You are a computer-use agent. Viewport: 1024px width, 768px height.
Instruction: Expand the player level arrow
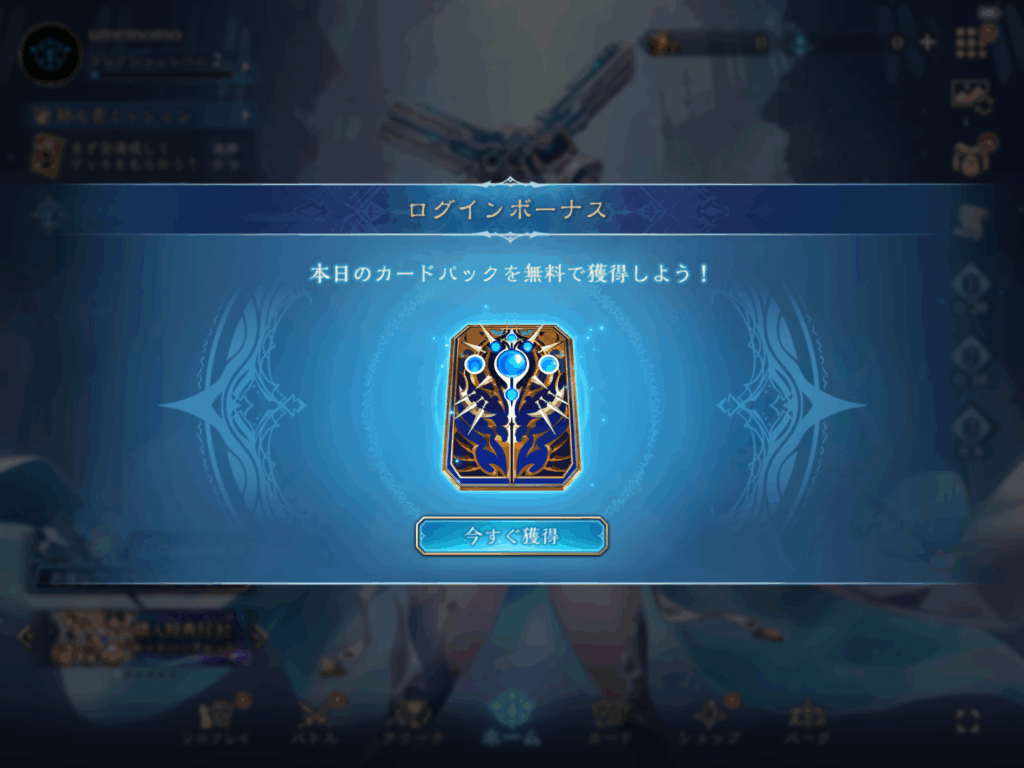pos(246,66)
